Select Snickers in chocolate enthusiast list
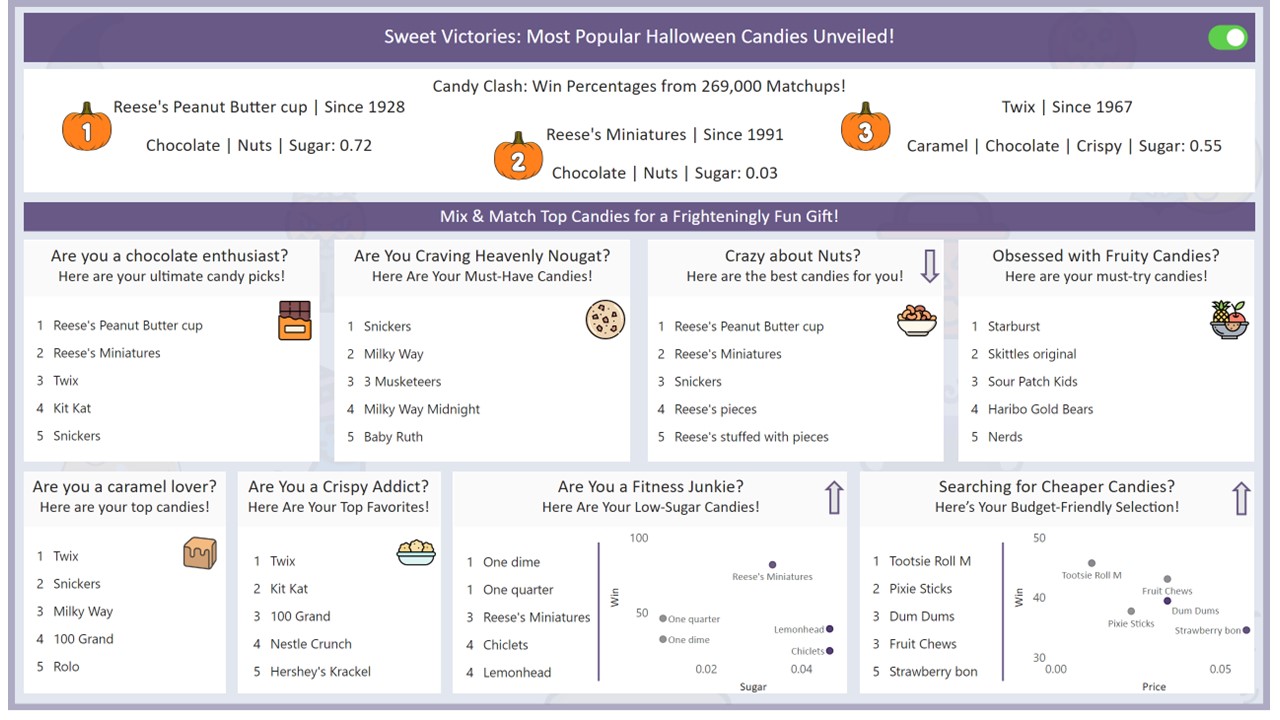1280x720 pixels. tap(77, 436)
